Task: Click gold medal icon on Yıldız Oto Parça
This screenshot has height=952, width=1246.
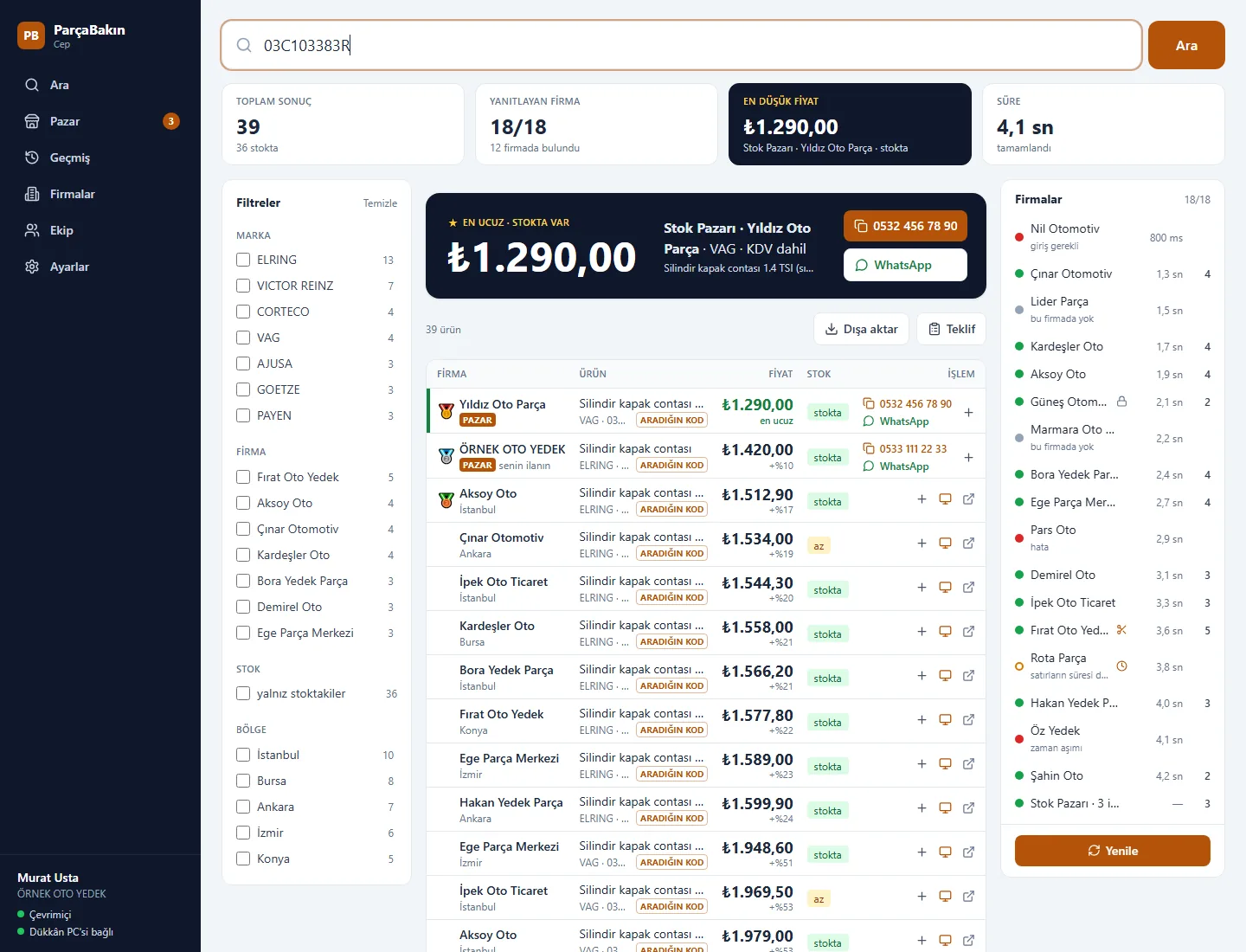Action: (x=446, y=411)
